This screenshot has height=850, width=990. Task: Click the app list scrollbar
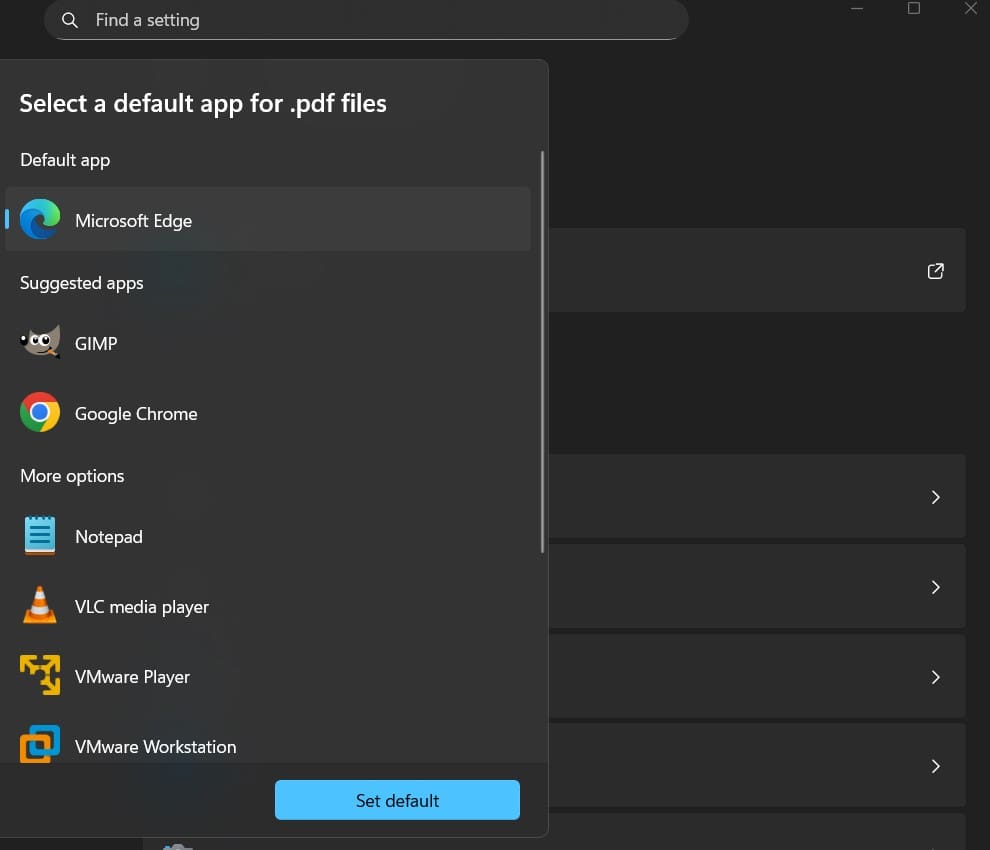pyautogui.click(x=542, y=350)
